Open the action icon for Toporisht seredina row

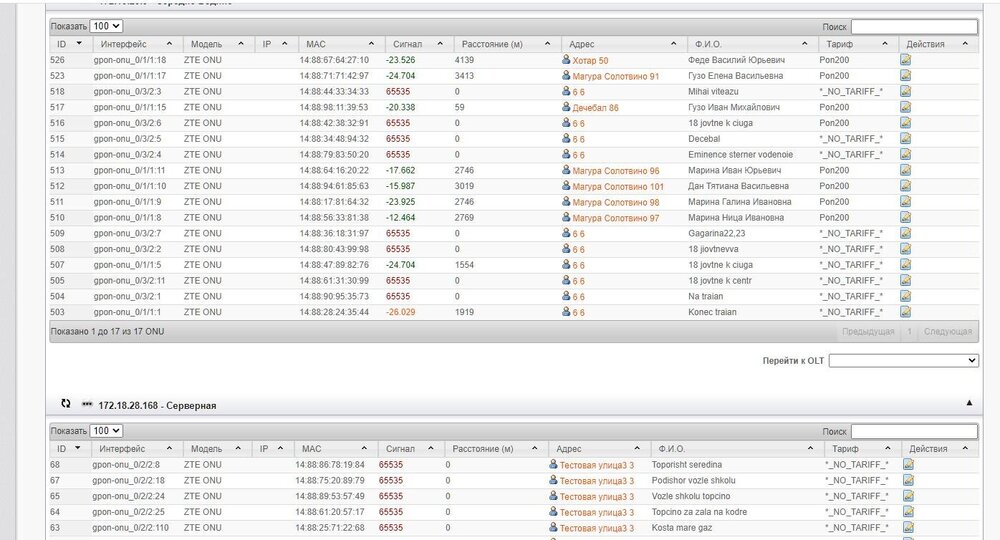click(908, 464)
